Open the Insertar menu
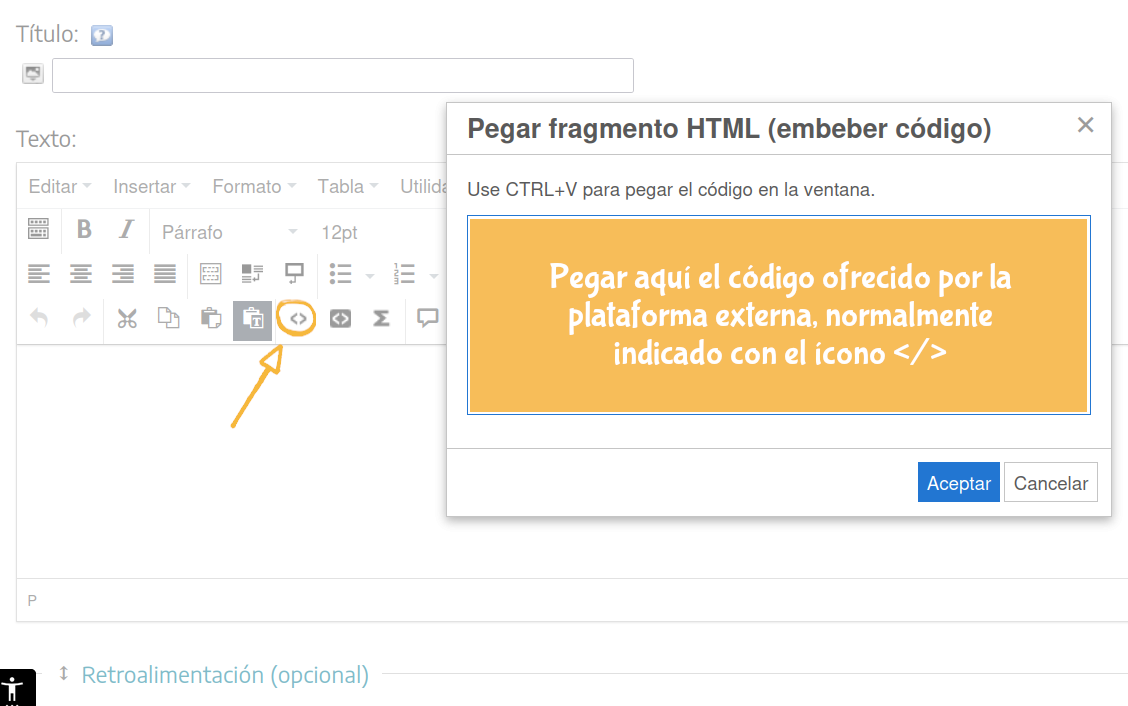1128x706 pixels. pos(151,186)
